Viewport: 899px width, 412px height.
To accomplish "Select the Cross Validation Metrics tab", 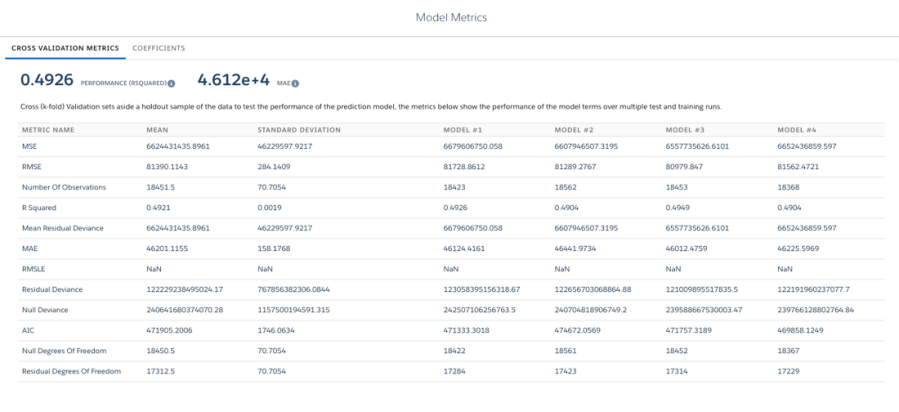I will coord(65,48).
